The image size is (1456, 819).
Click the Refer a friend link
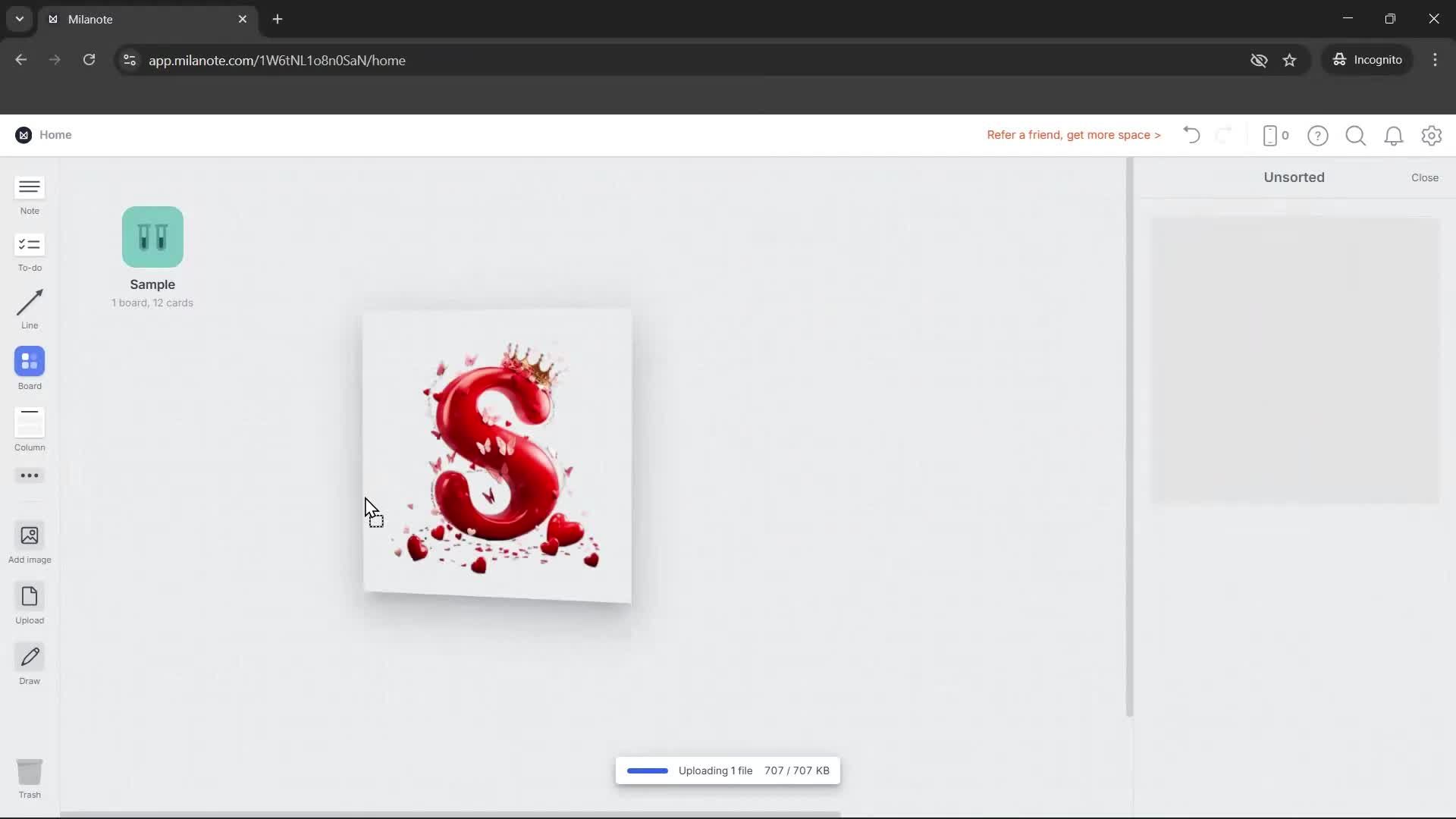pyautogui.click(x=1073, y=135)
